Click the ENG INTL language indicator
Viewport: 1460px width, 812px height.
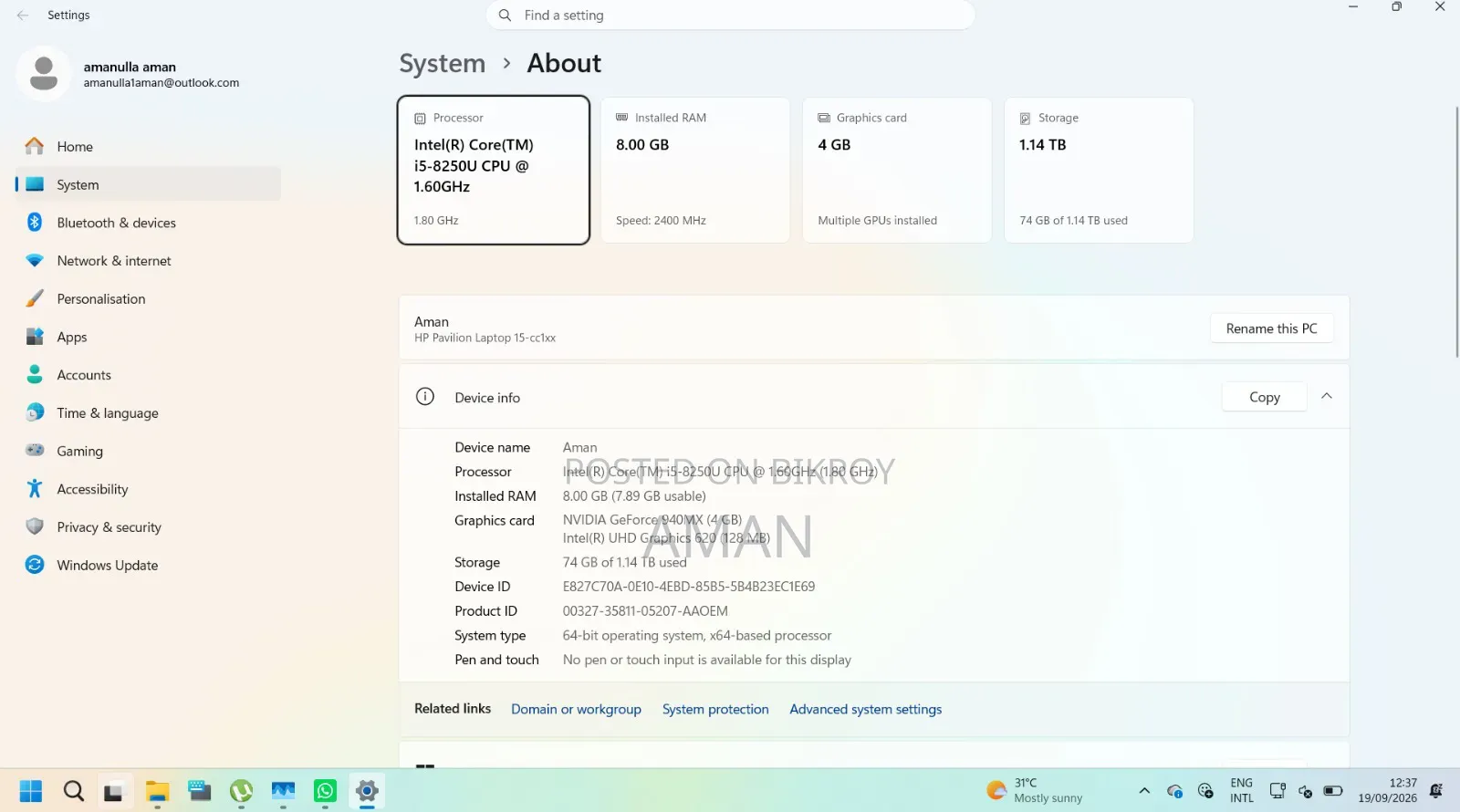click(1242, 790)
